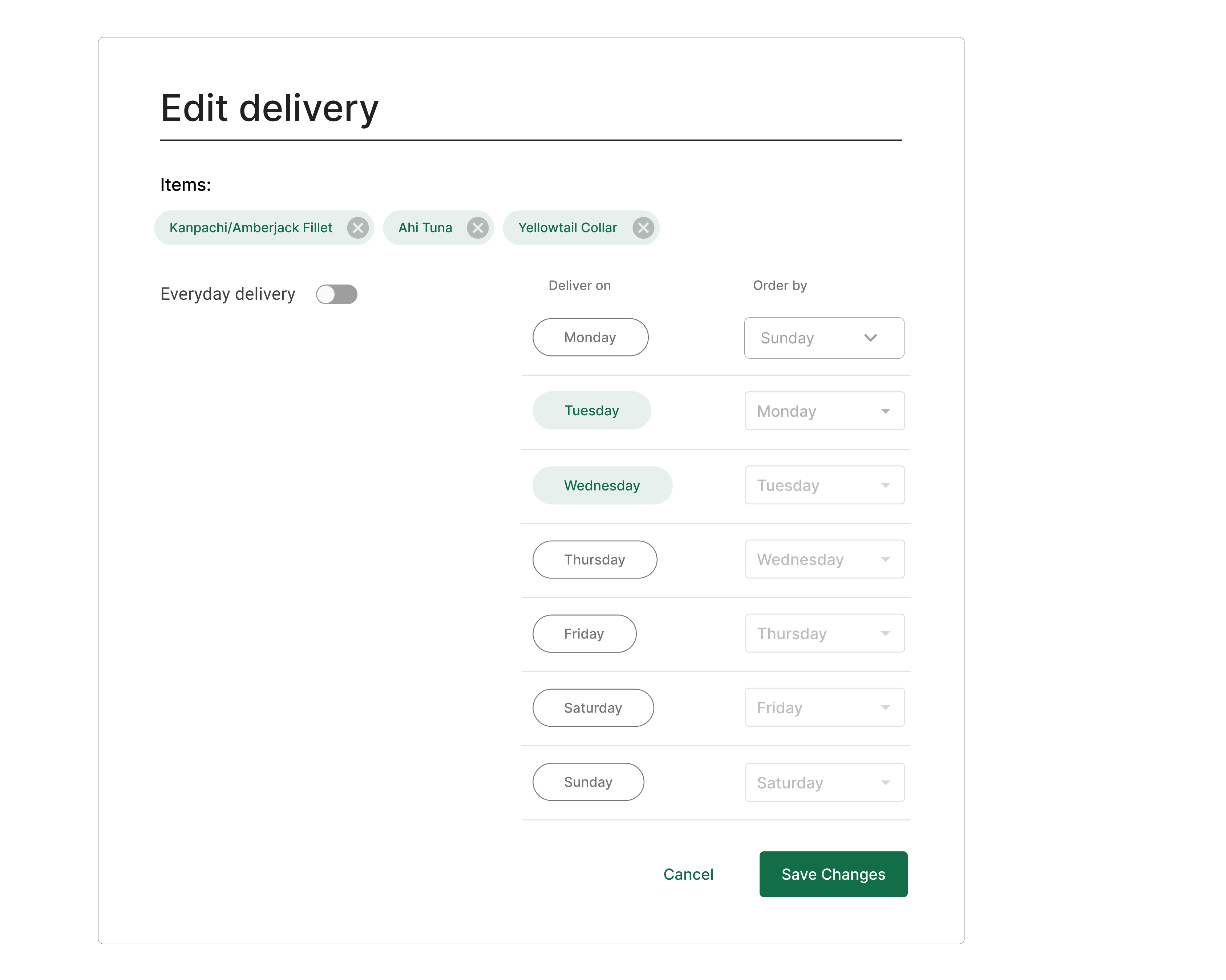The width and height of the screenshot is (1226, 980).
Task: Click the Items: label
Action: [185, 185]
